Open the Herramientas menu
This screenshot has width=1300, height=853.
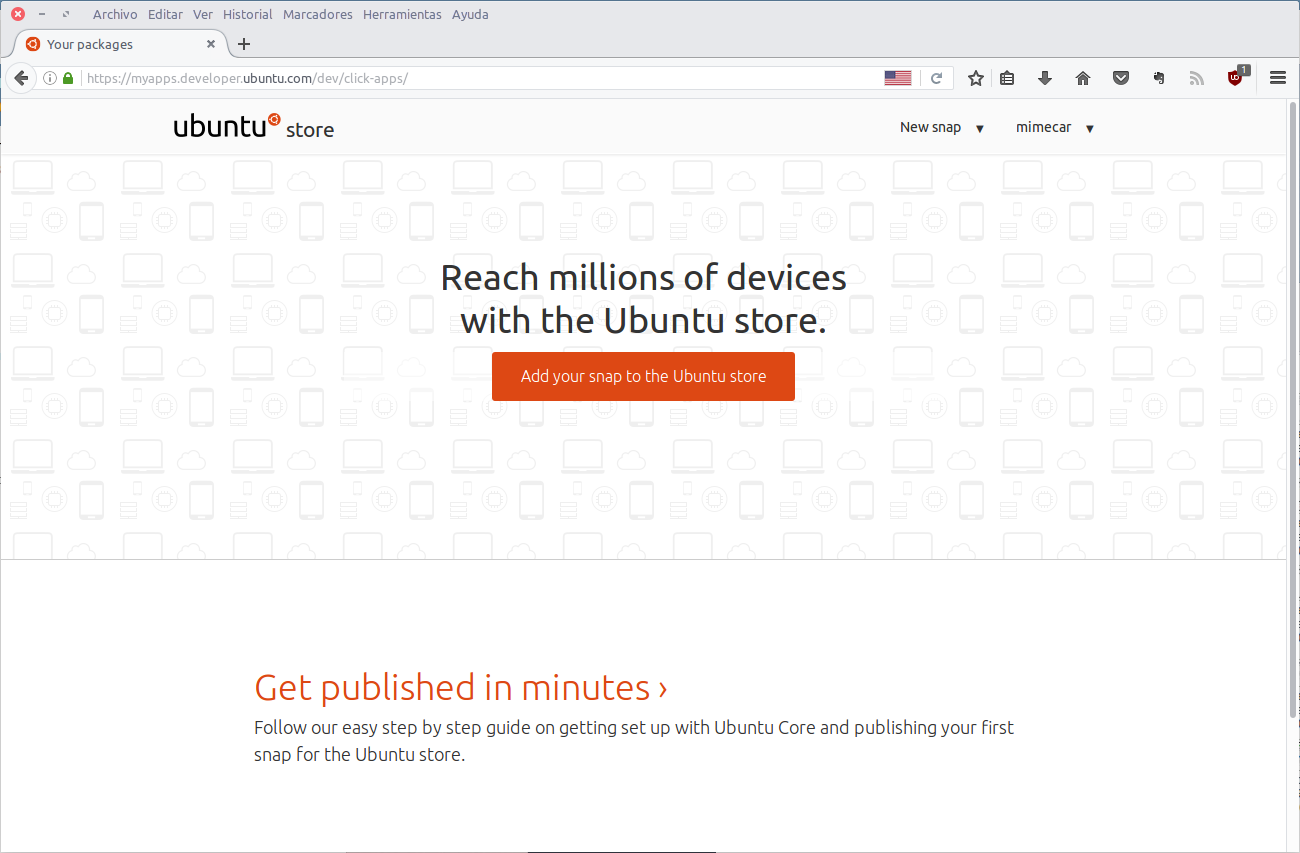[x=402, y=14]
